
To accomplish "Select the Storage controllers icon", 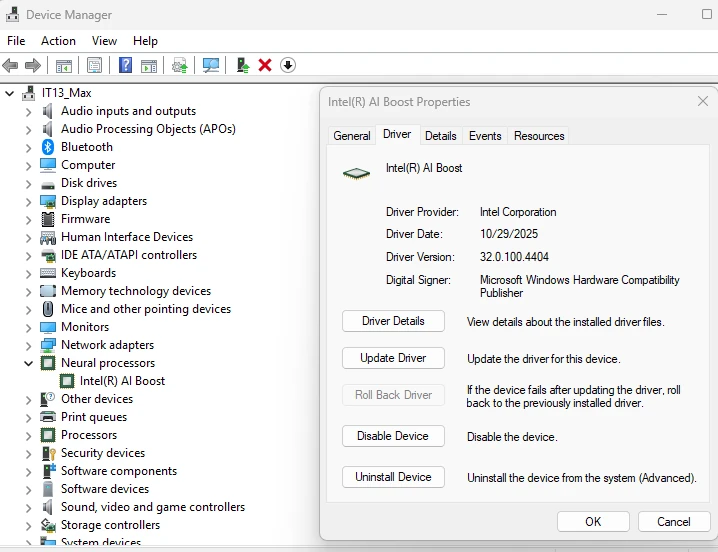I will pyautogui.click(x=48, y=525).
